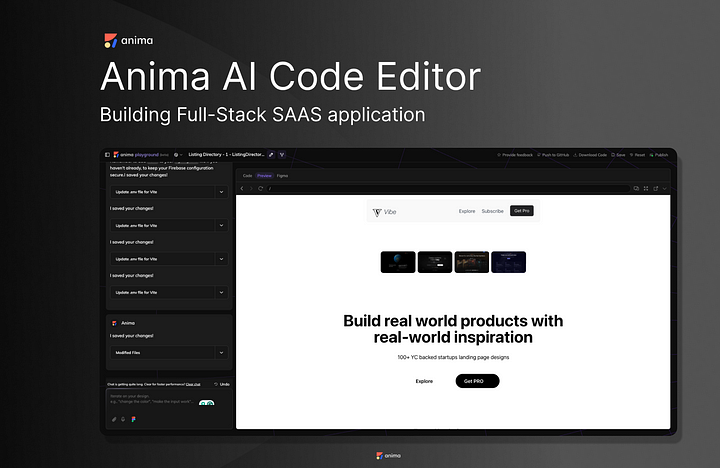Click the fullscreen expand icon by the URL bar
The height and width of the screenshot is (468, 720).
(646, 188)
